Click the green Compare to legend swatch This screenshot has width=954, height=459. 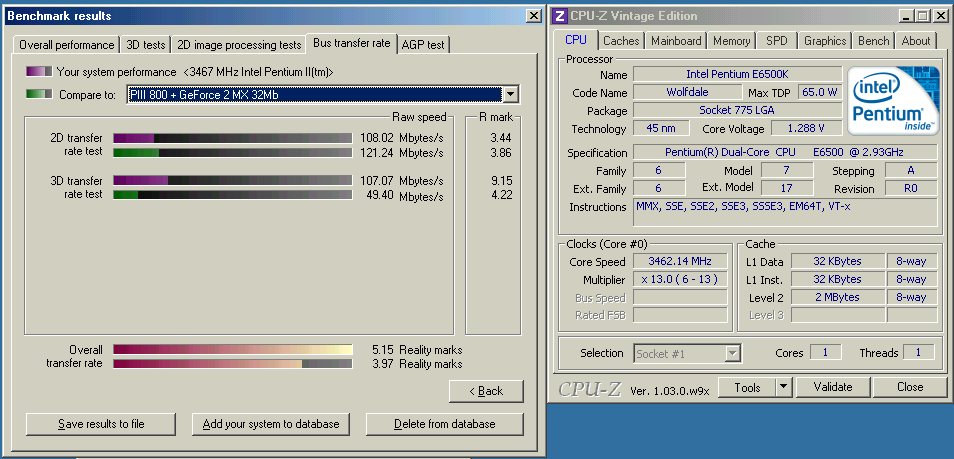(39, 94)
